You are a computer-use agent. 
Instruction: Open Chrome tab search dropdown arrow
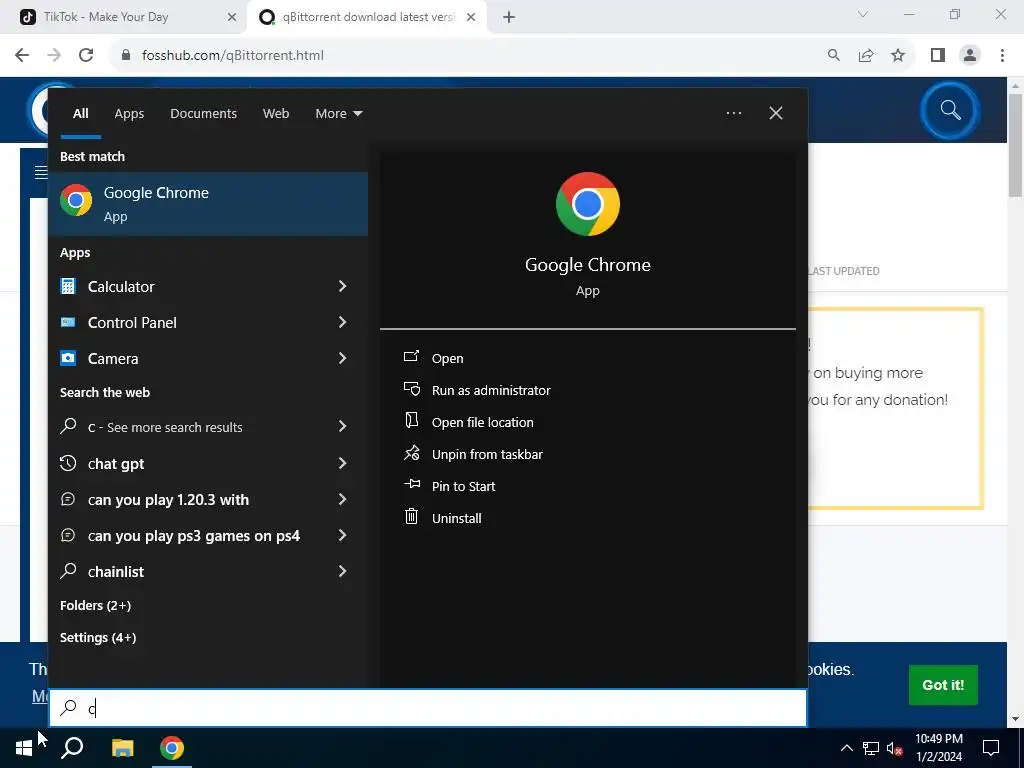tap(863, 14)
